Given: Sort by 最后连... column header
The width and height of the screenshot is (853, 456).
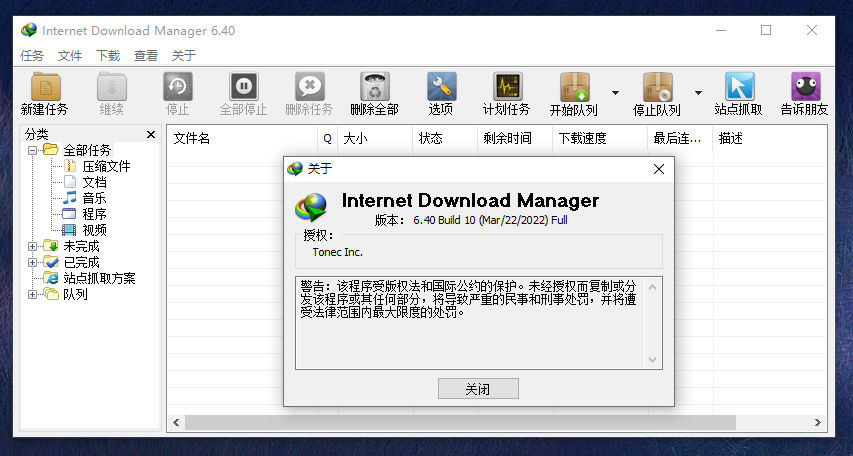Looking at the screenshot, I should point(681,138).
